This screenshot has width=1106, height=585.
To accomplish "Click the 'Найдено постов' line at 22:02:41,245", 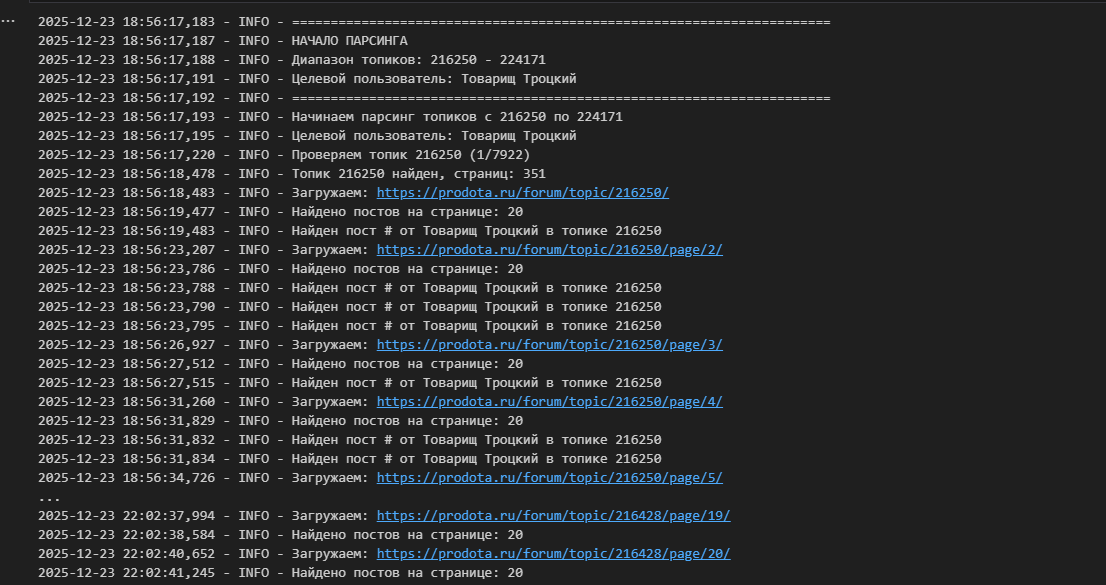I will tap(407, 573).
